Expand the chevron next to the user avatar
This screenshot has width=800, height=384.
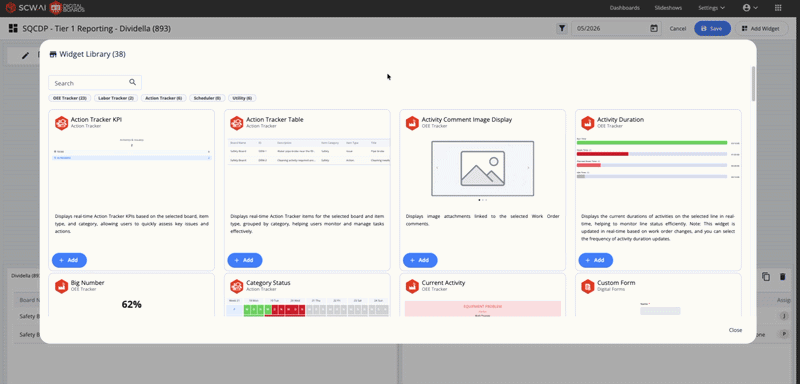click(756, 8)
